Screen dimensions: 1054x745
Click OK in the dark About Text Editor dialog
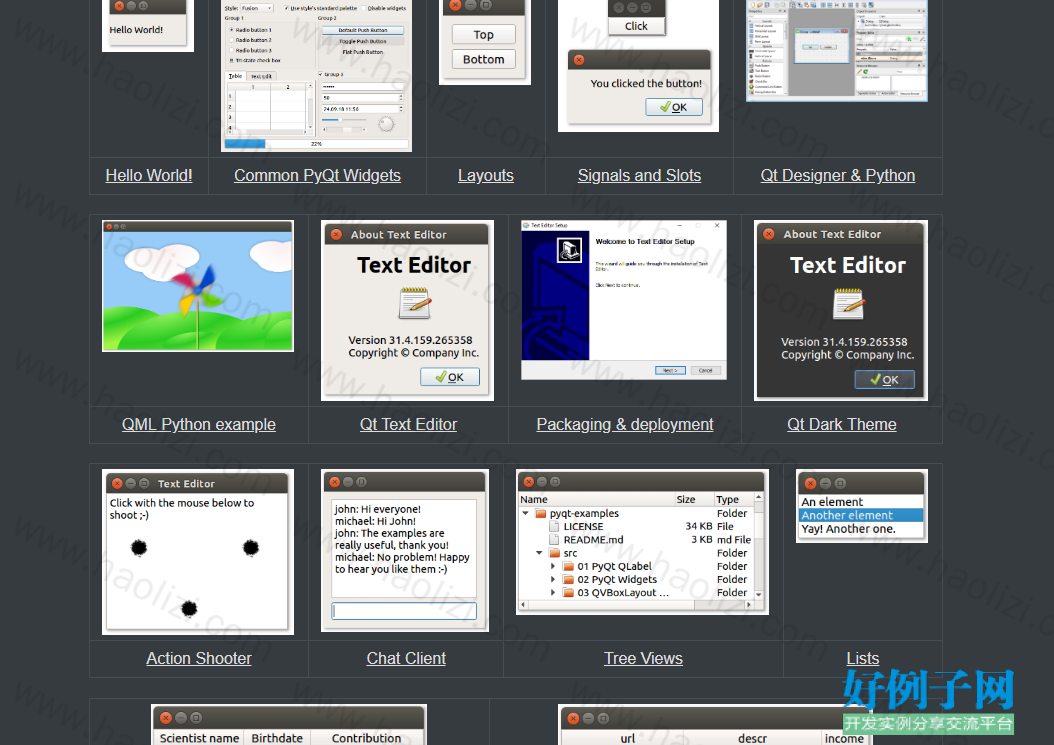pyautogui.click(x=885, y=380)
